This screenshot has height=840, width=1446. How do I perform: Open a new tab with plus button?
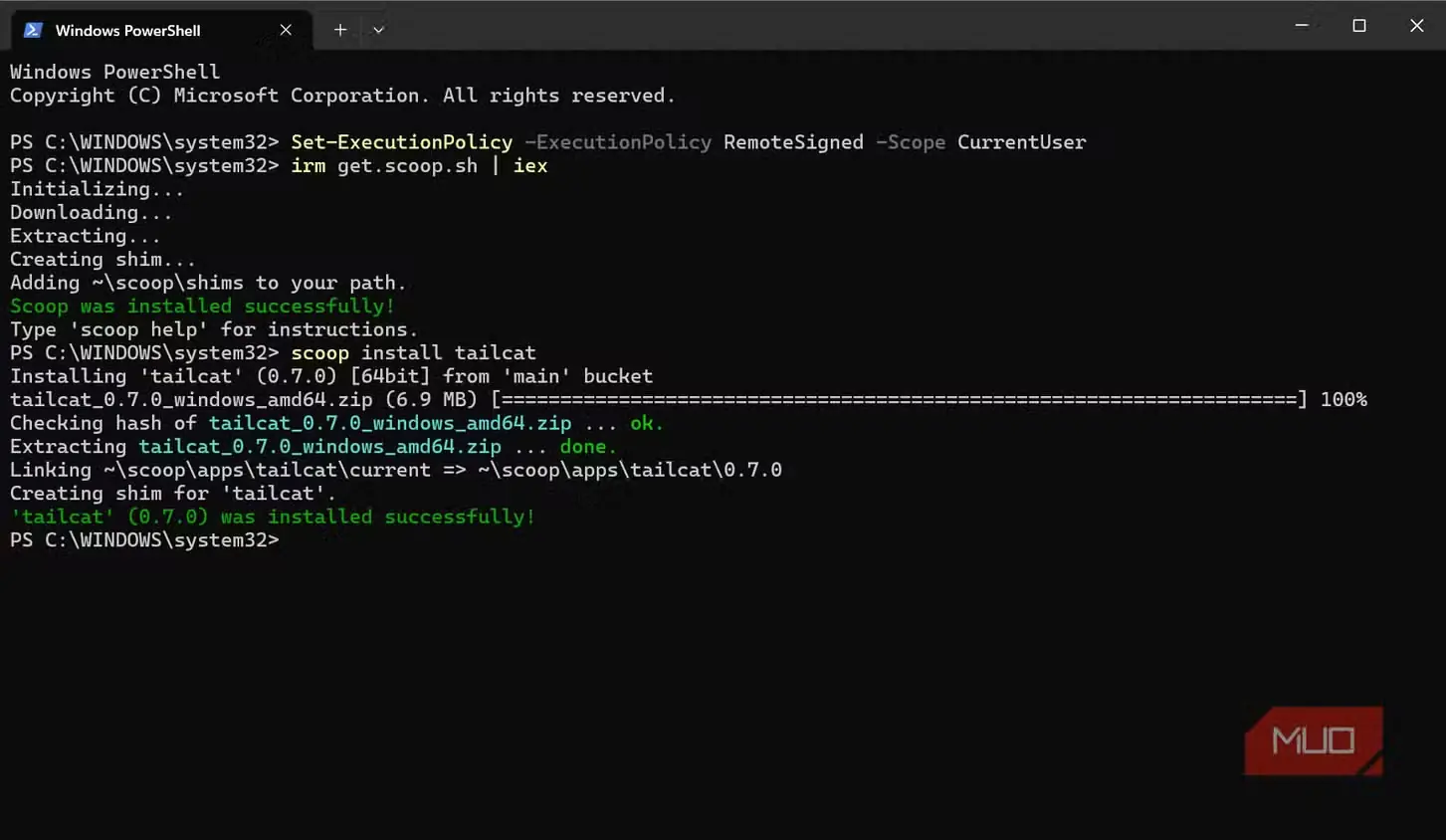pos(340,30)
